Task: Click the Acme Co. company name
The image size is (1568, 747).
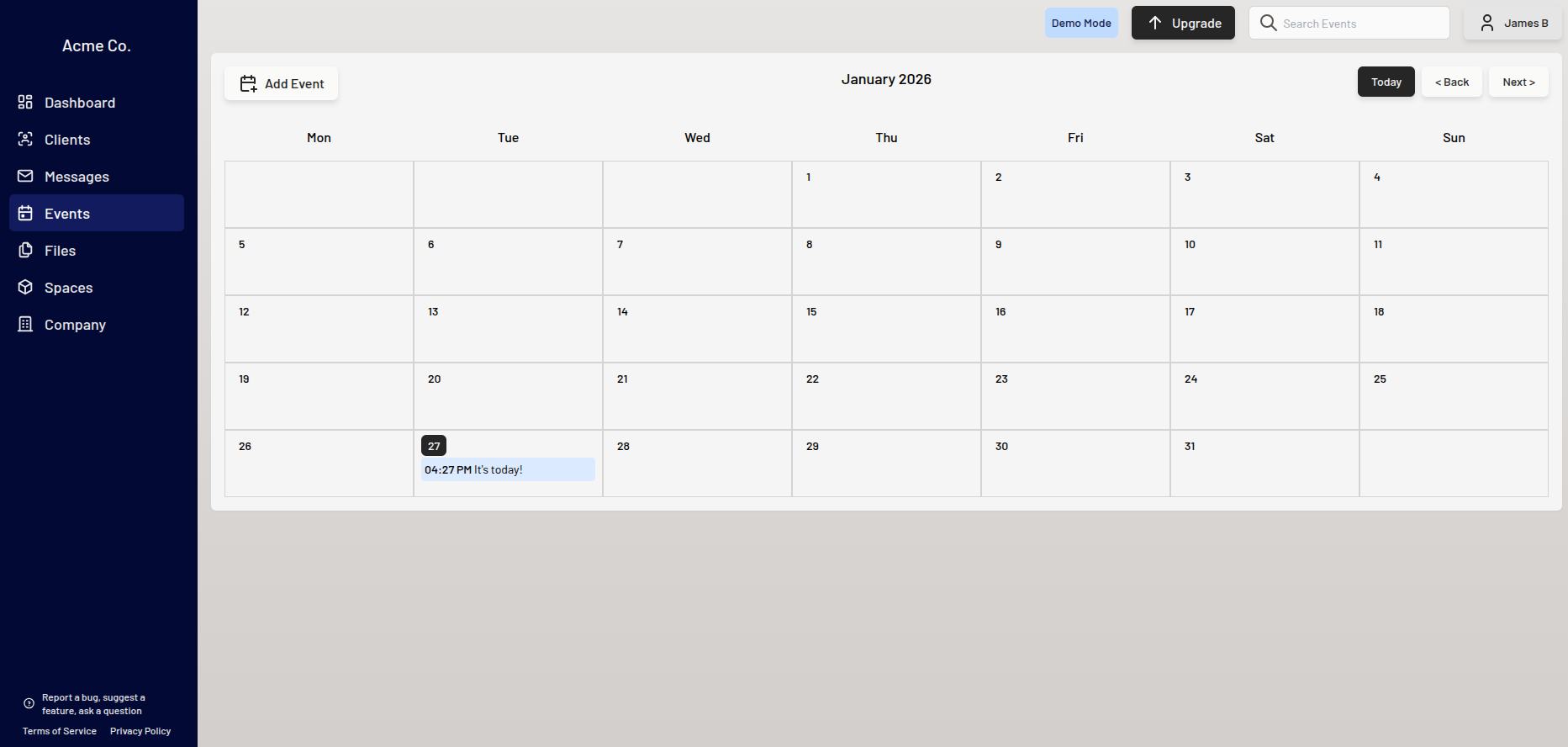Action: (97, 45)
